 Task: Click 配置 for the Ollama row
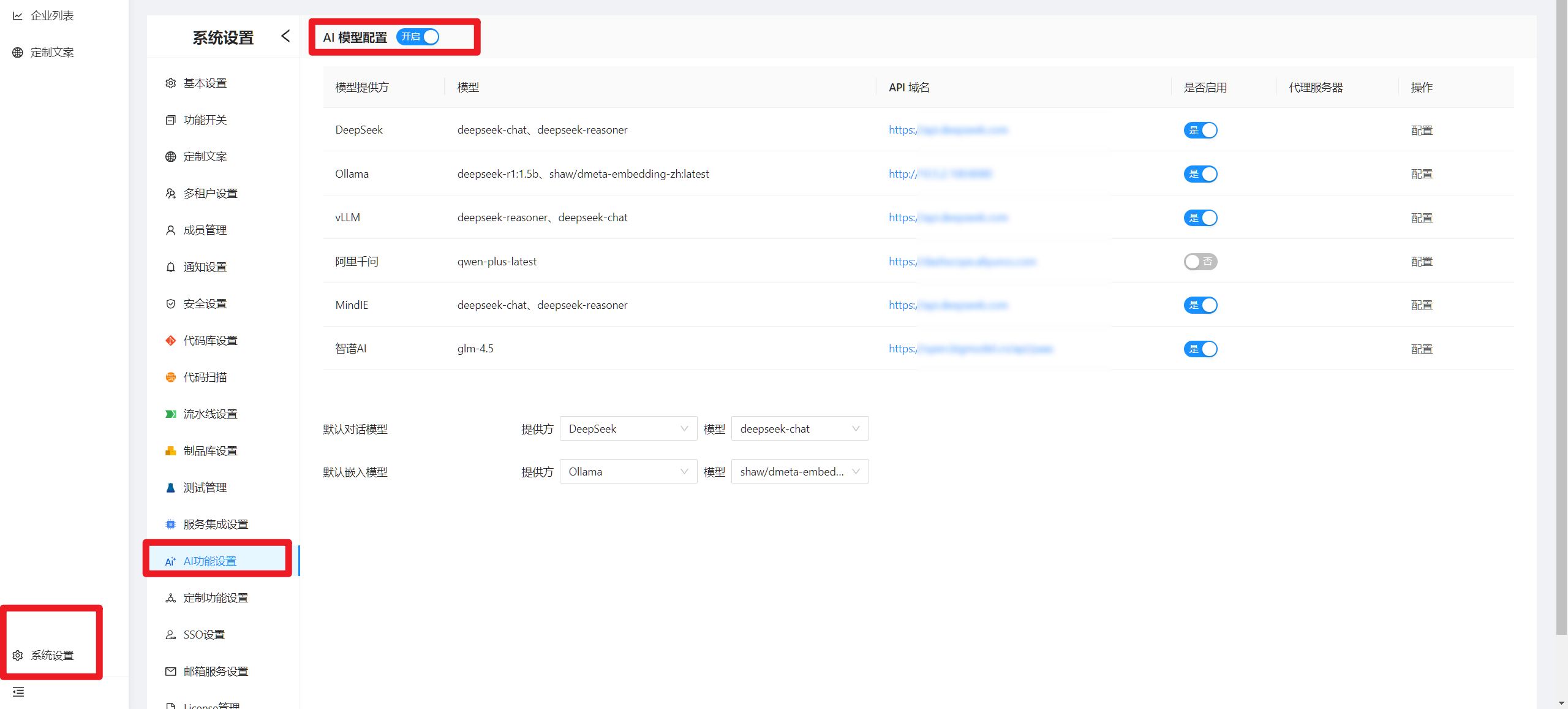coord(1421,174)
